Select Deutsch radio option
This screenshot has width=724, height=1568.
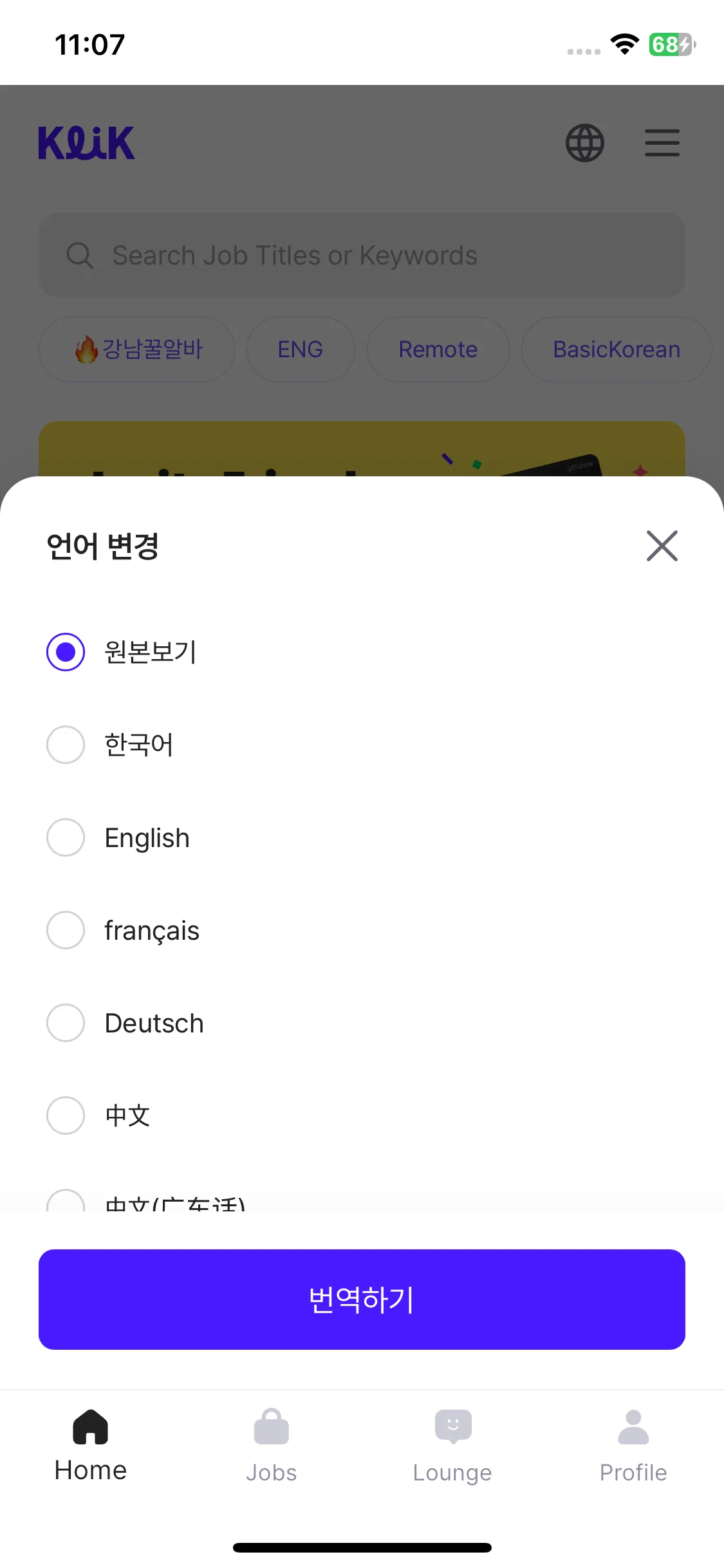66,1023
